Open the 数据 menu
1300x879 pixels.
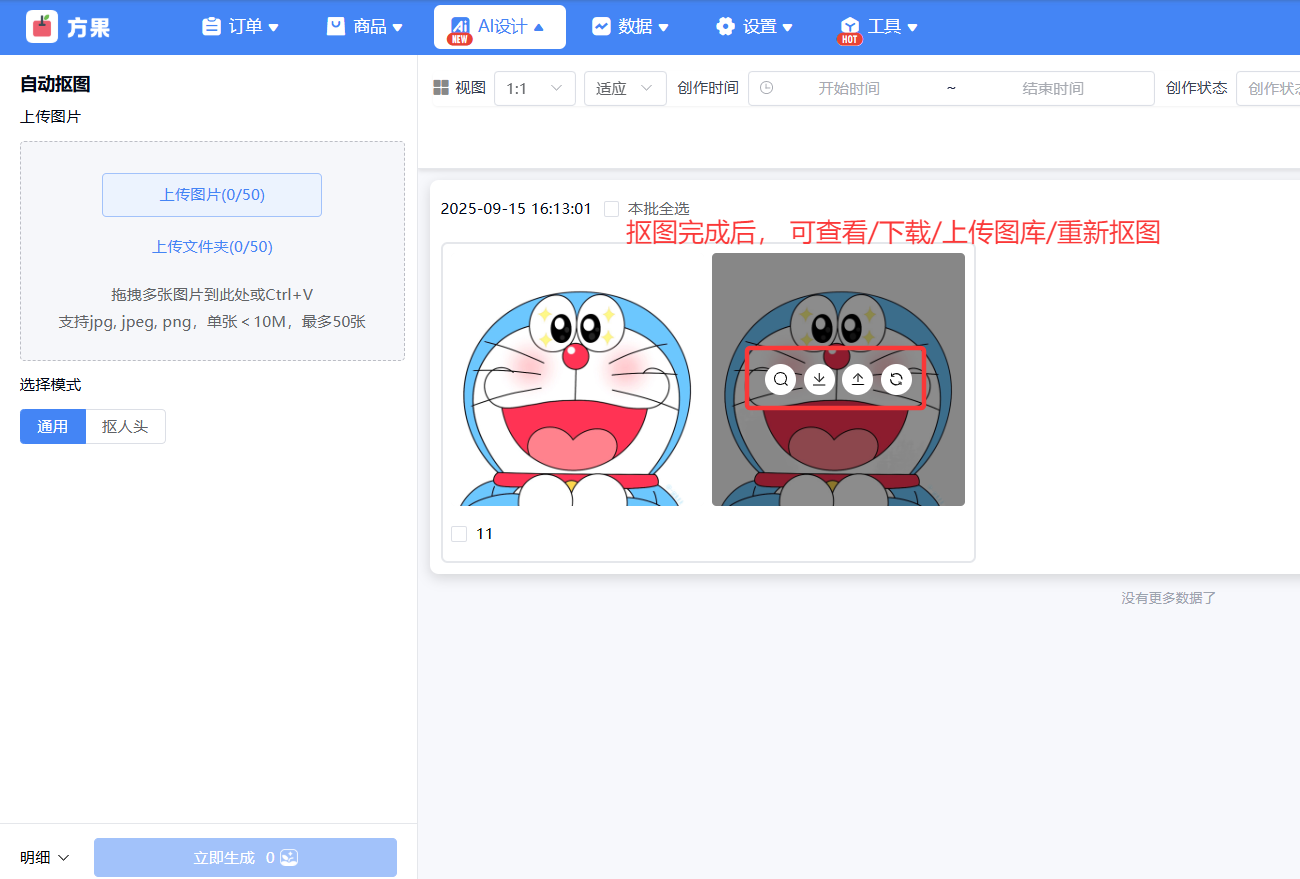point(630,27)
